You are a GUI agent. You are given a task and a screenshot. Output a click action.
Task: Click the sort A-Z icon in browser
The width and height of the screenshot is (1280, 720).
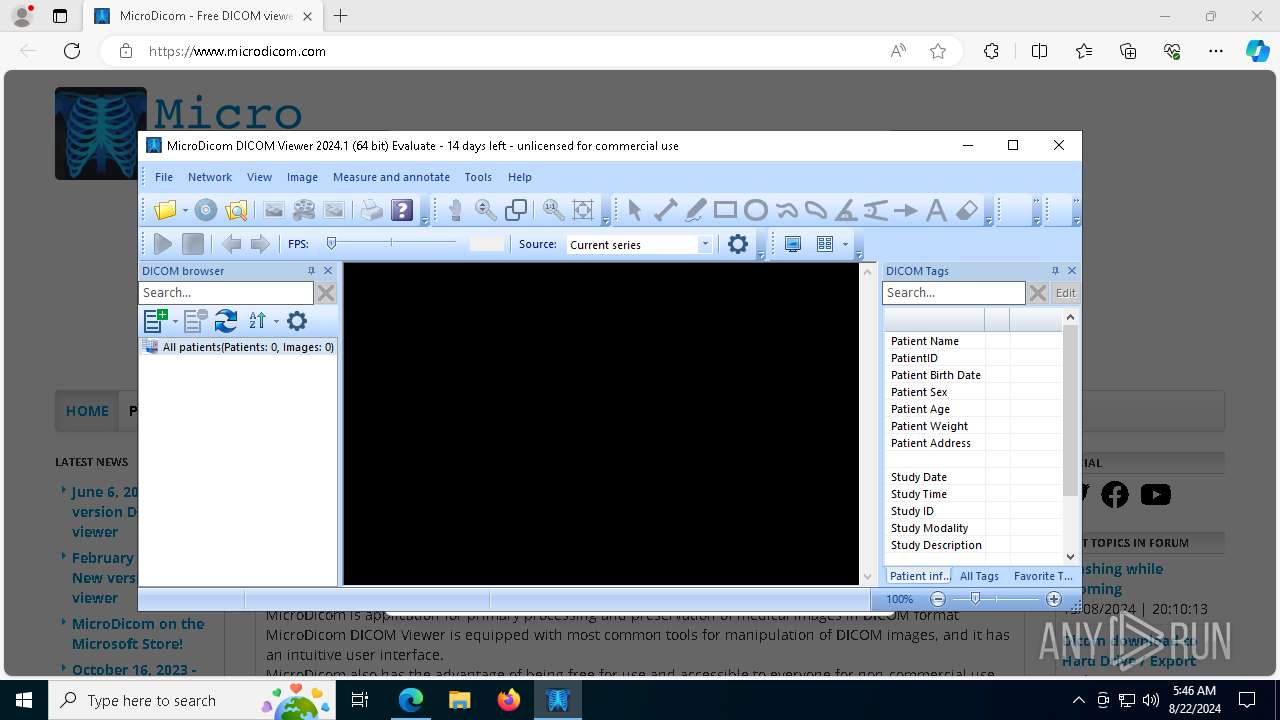click(257, 321)
